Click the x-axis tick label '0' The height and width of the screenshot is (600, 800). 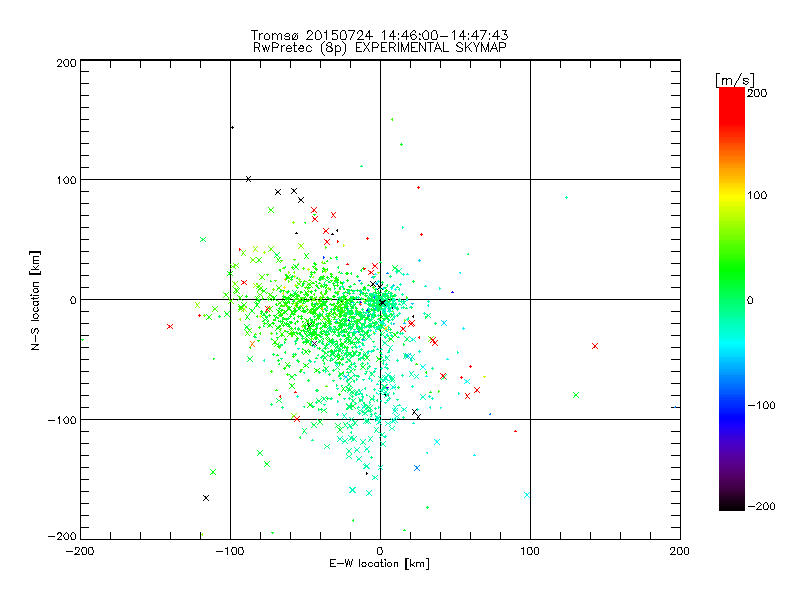pyautogui.click(x=380, y=551)
